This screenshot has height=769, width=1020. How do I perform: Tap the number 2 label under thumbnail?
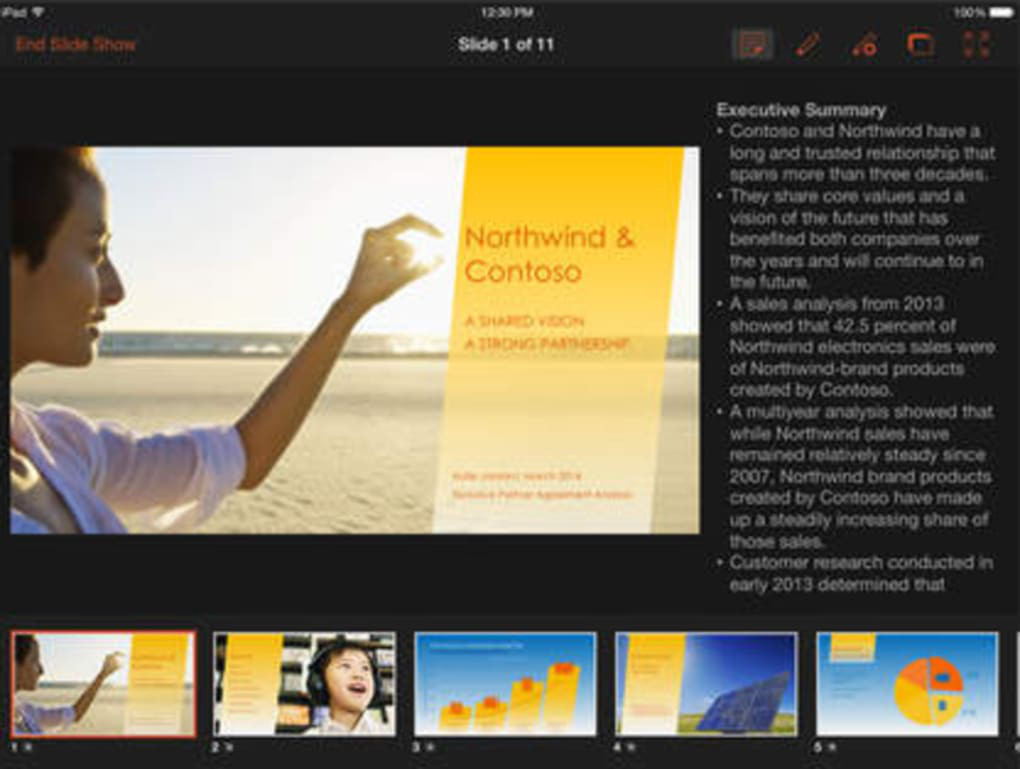(216, 748)
